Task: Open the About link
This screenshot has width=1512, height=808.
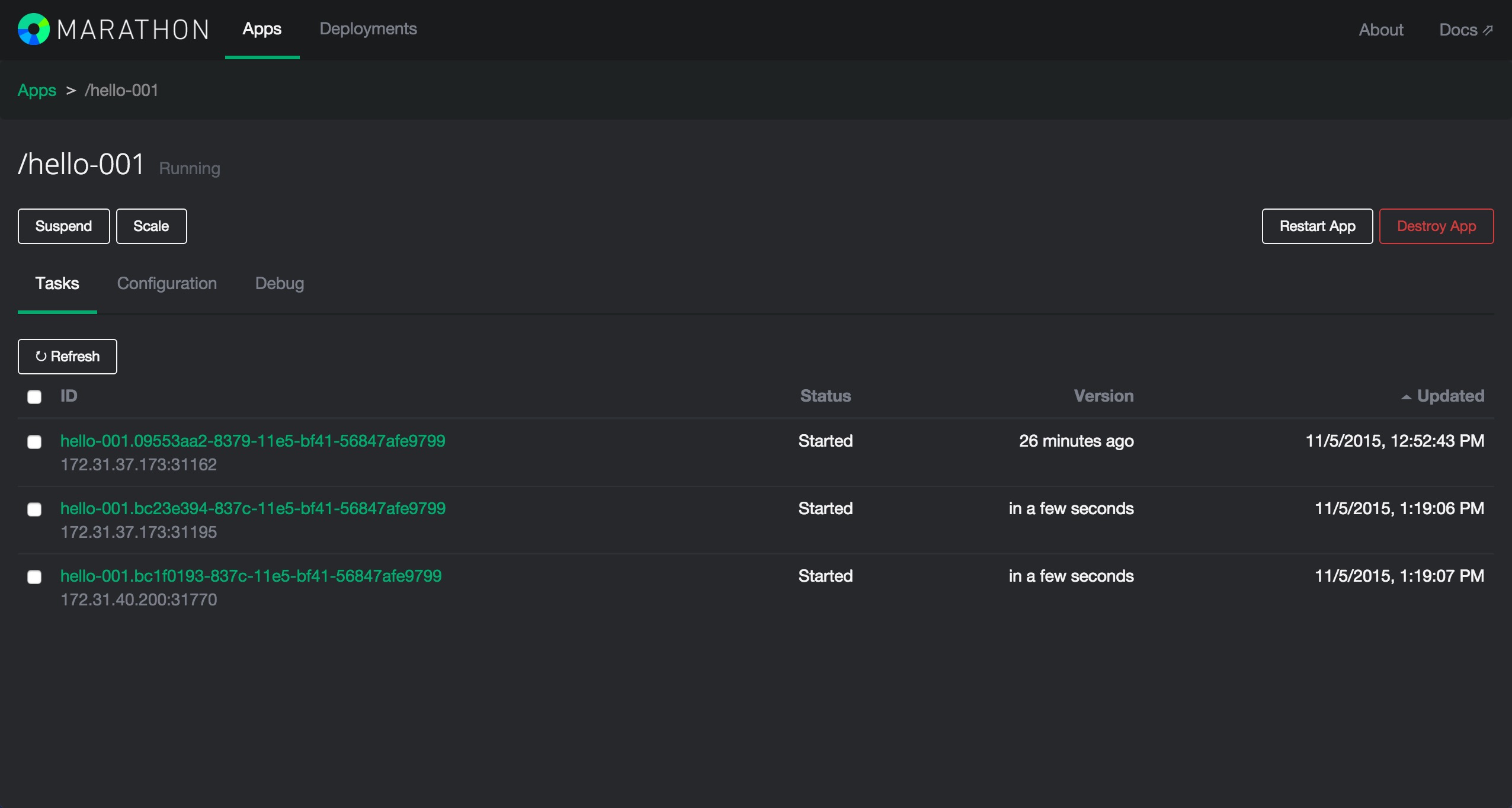Action: tap(1380, 30)
